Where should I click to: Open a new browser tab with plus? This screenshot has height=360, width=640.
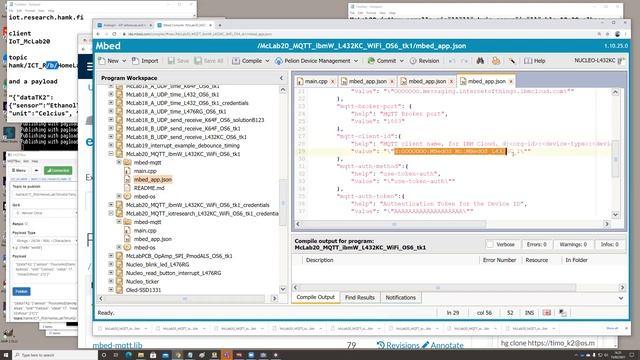[x=220, y=25]
